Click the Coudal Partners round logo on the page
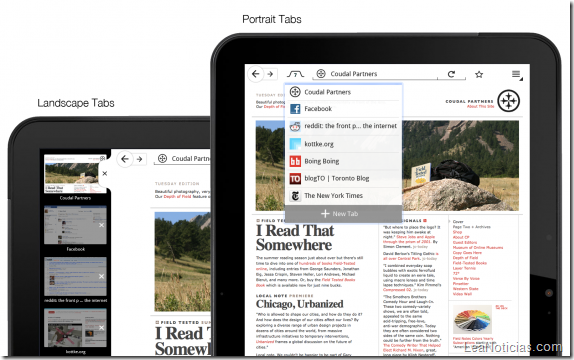The height and width of the screenshot is (360, 574). click(509, 101)
